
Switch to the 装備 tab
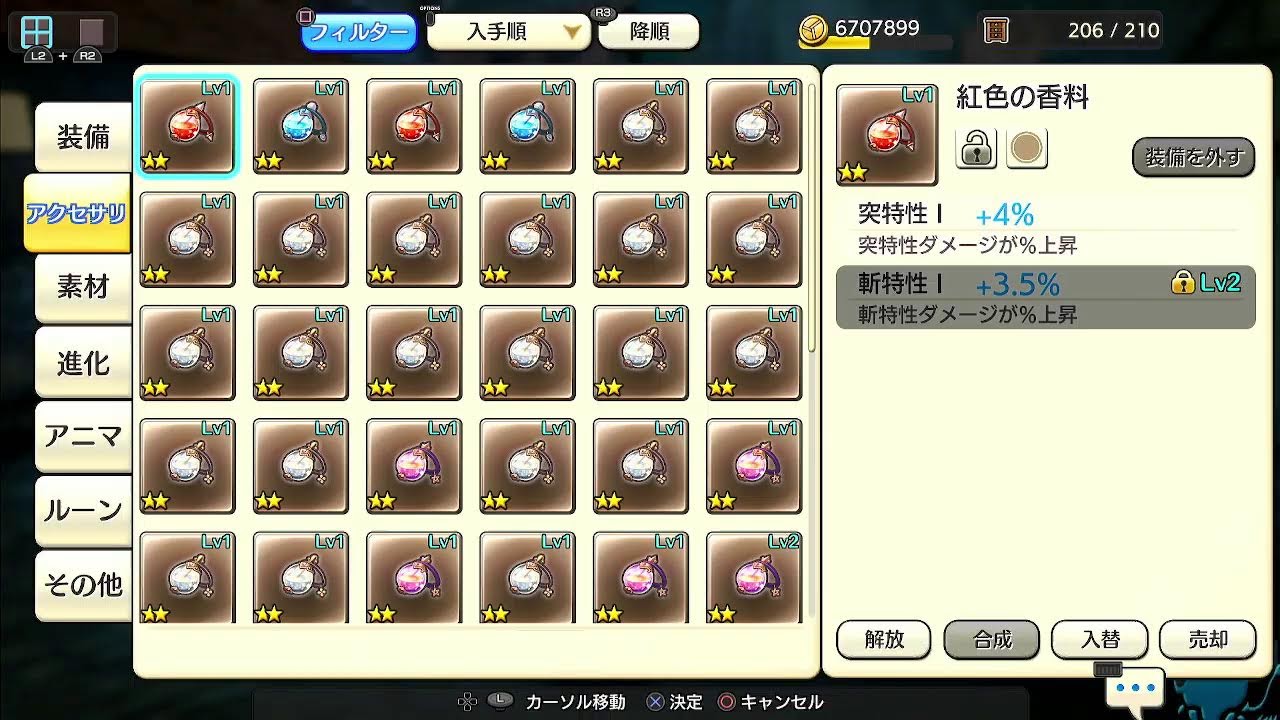[x=83, y=137]
